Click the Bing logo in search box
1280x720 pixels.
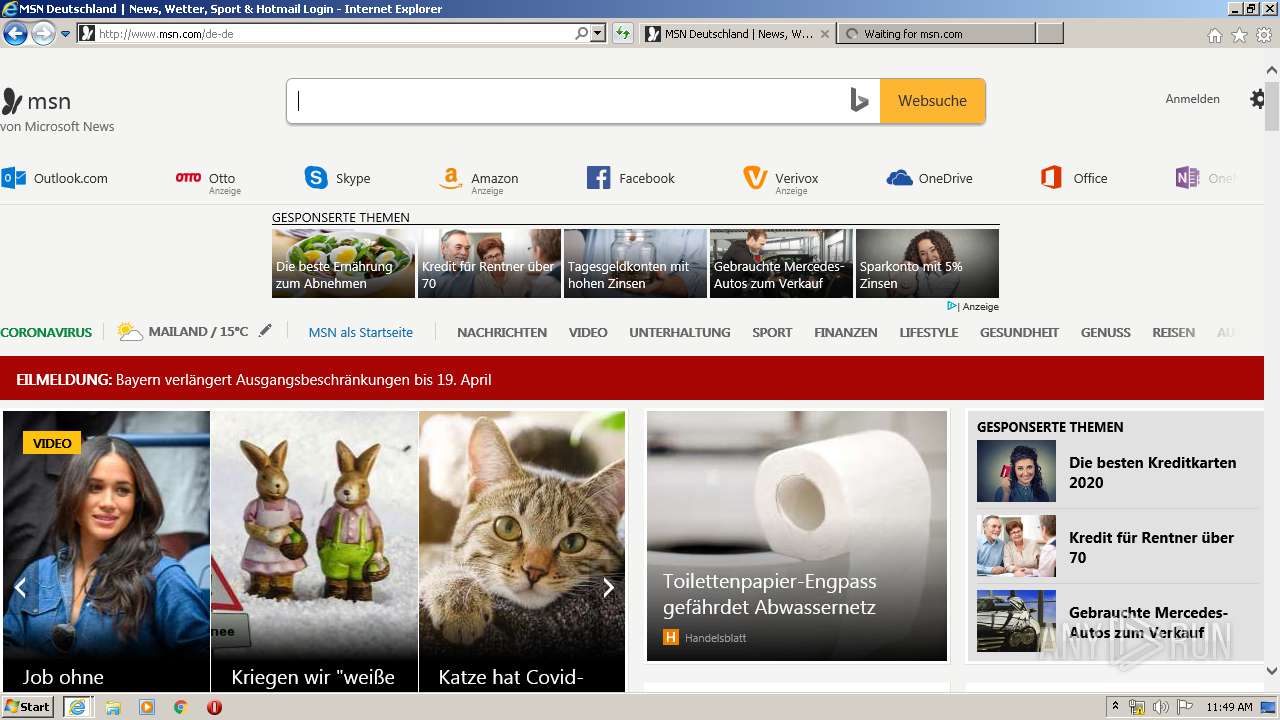(x=859, y=100)
